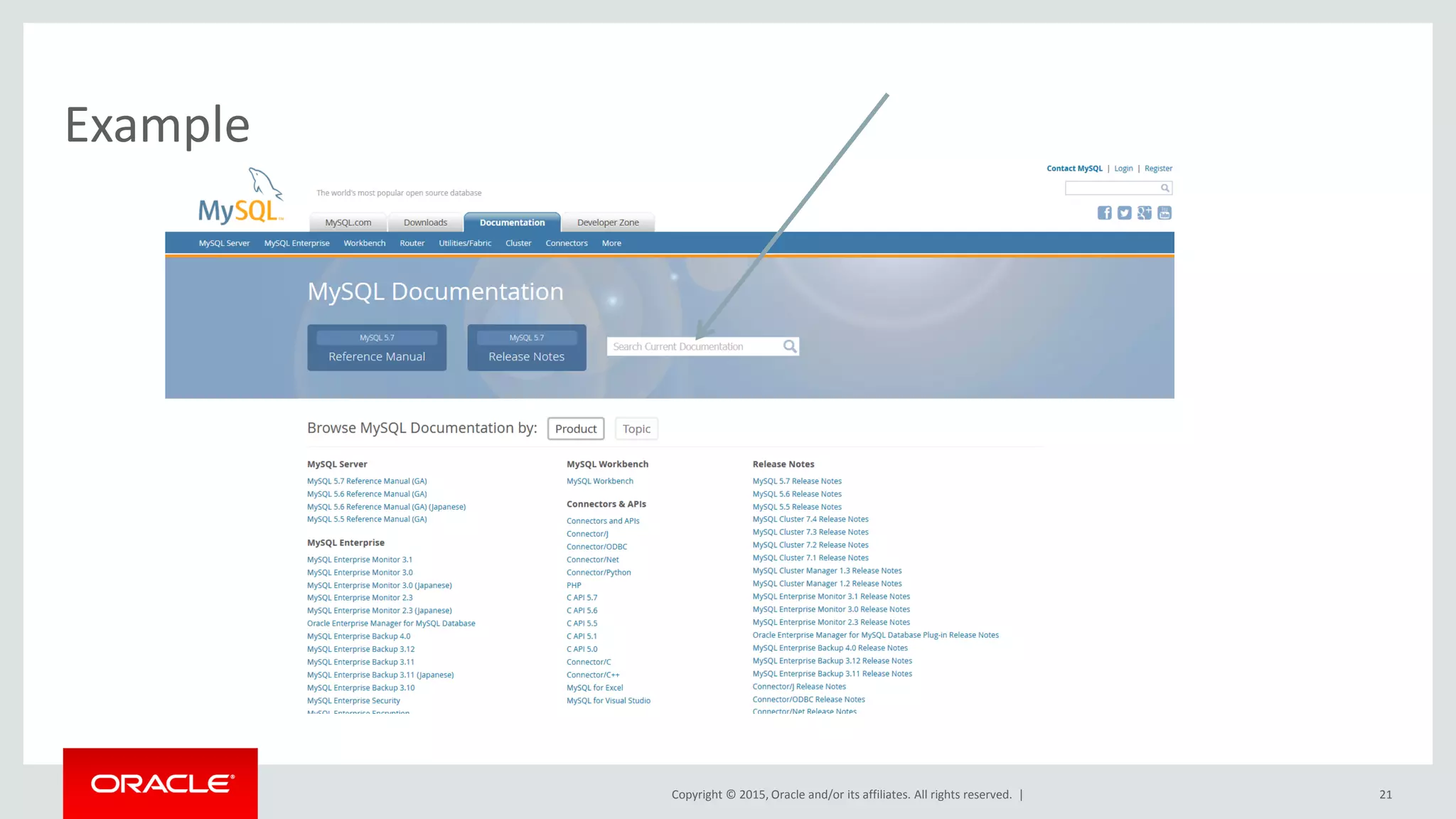Open the PHP connector link
The width and height of the screenshot is (1456, 819).
pyautogui.click(x=574, y=585)
